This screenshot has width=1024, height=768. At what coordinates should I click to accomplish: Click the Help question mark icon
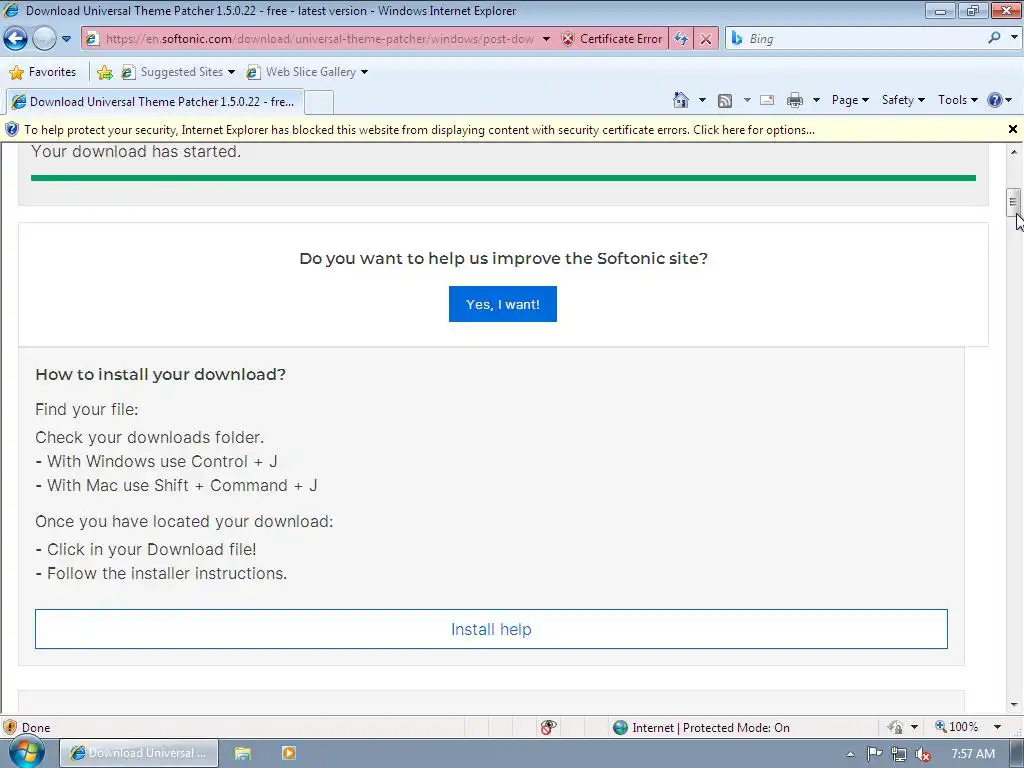(x=995, y=100)
